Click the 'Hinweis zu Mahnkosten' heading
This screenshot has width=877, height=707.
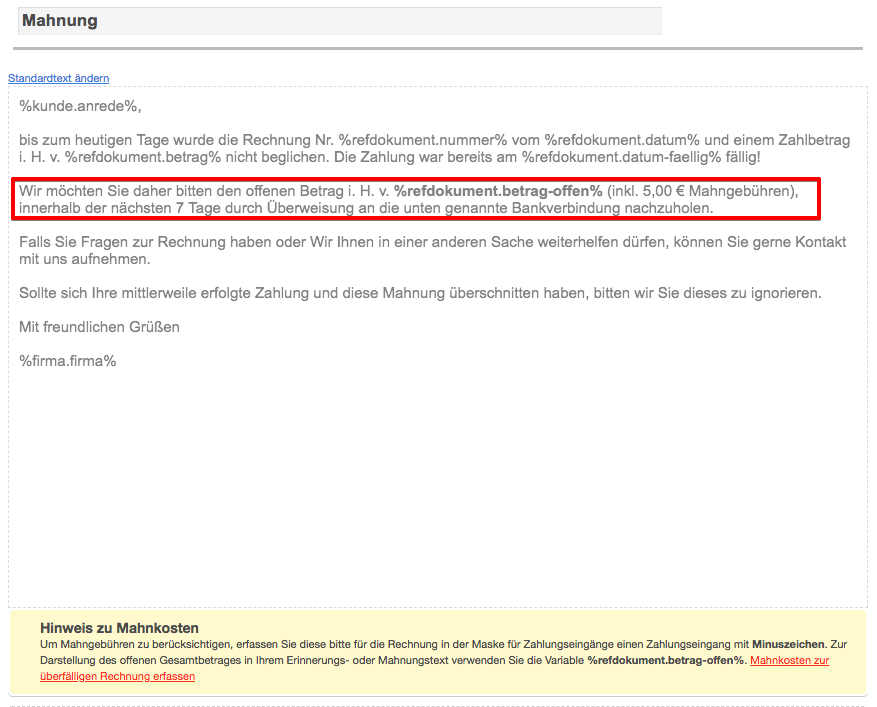(x=119, y=628)
